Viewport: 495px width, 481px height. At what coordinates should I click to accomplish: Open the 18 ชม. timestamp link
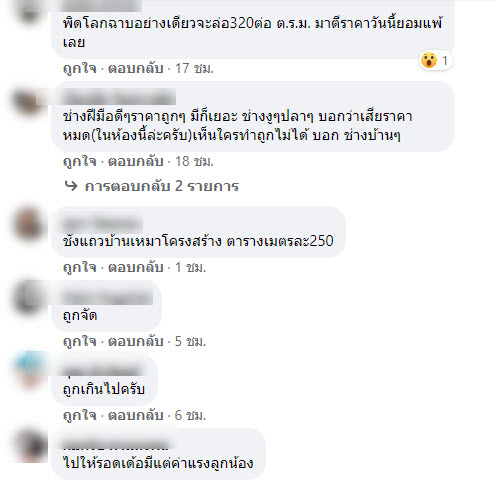tap(194, 161)
